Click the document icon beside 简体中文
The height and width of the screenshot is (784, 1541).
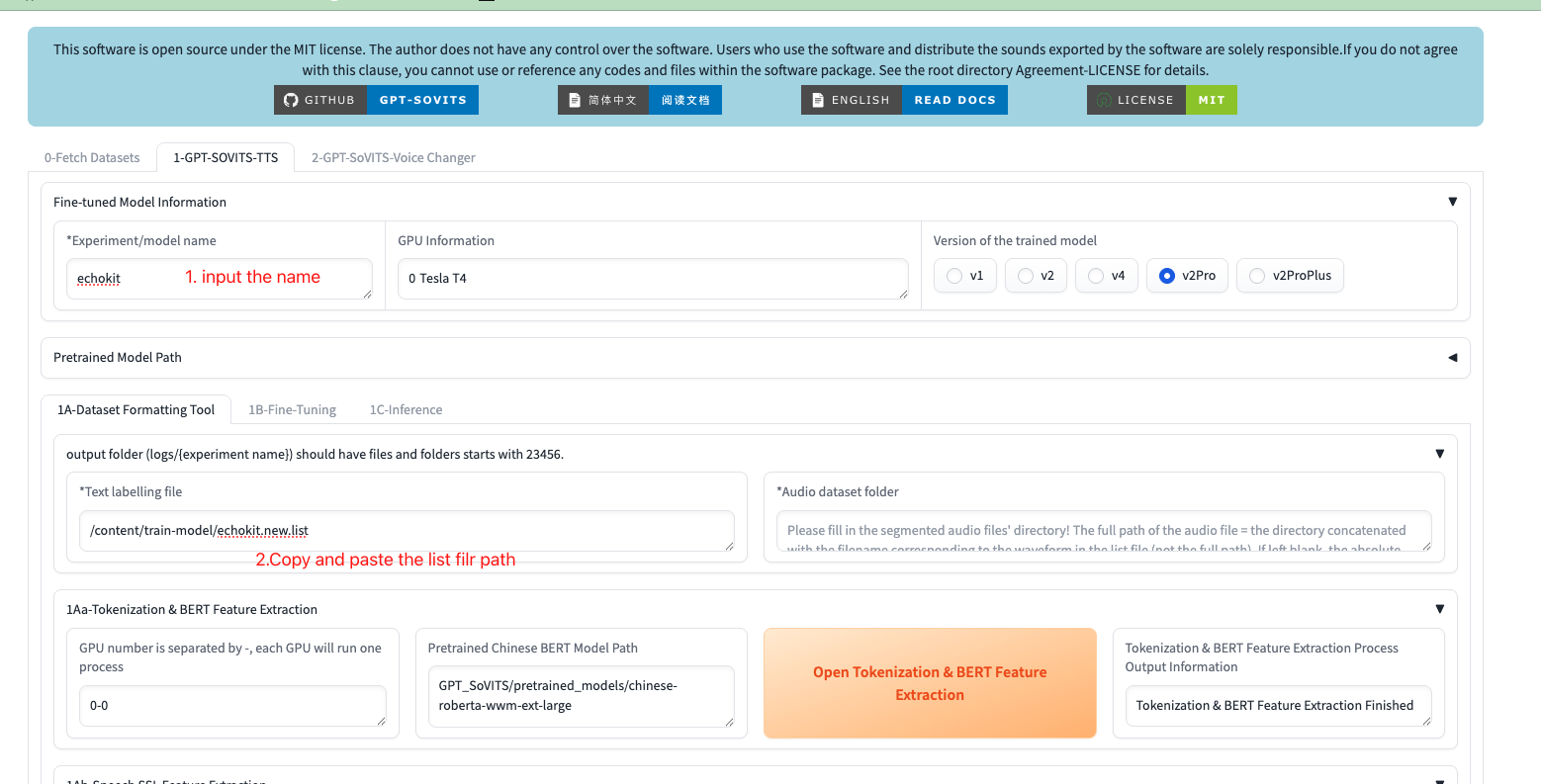point(575,100)
